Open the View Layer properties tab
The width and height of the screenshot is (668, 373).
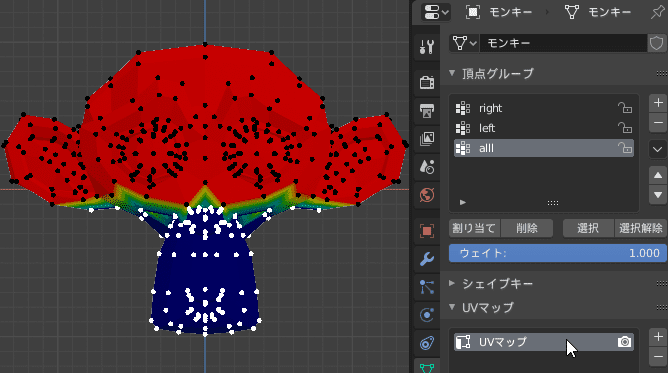(x=426, y=138)
